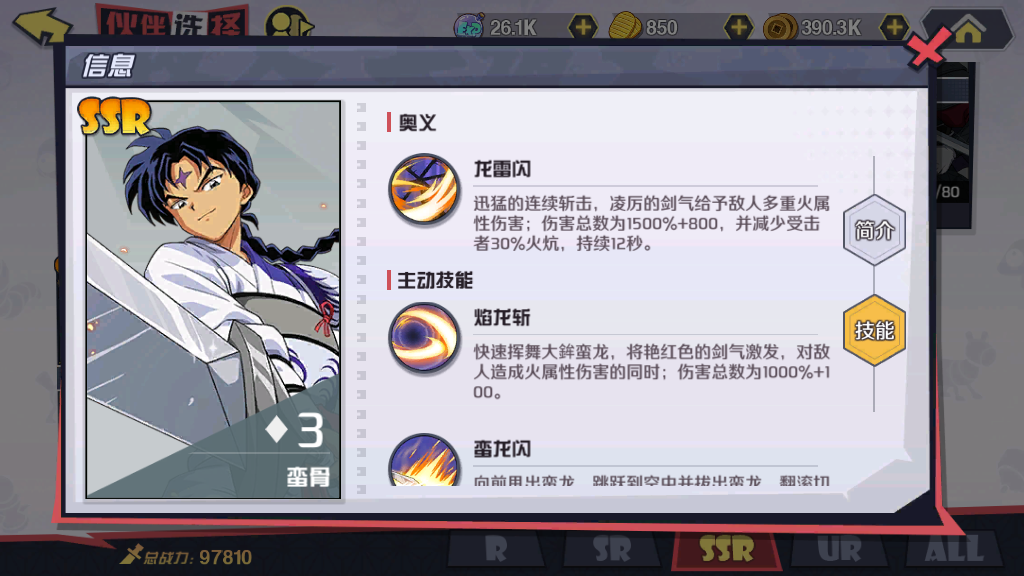Image resolution: width=1024 pixels, height=576 pixels.
Task: Tap the 蛮龙闪 skill icon
Action: coord(424,460)
